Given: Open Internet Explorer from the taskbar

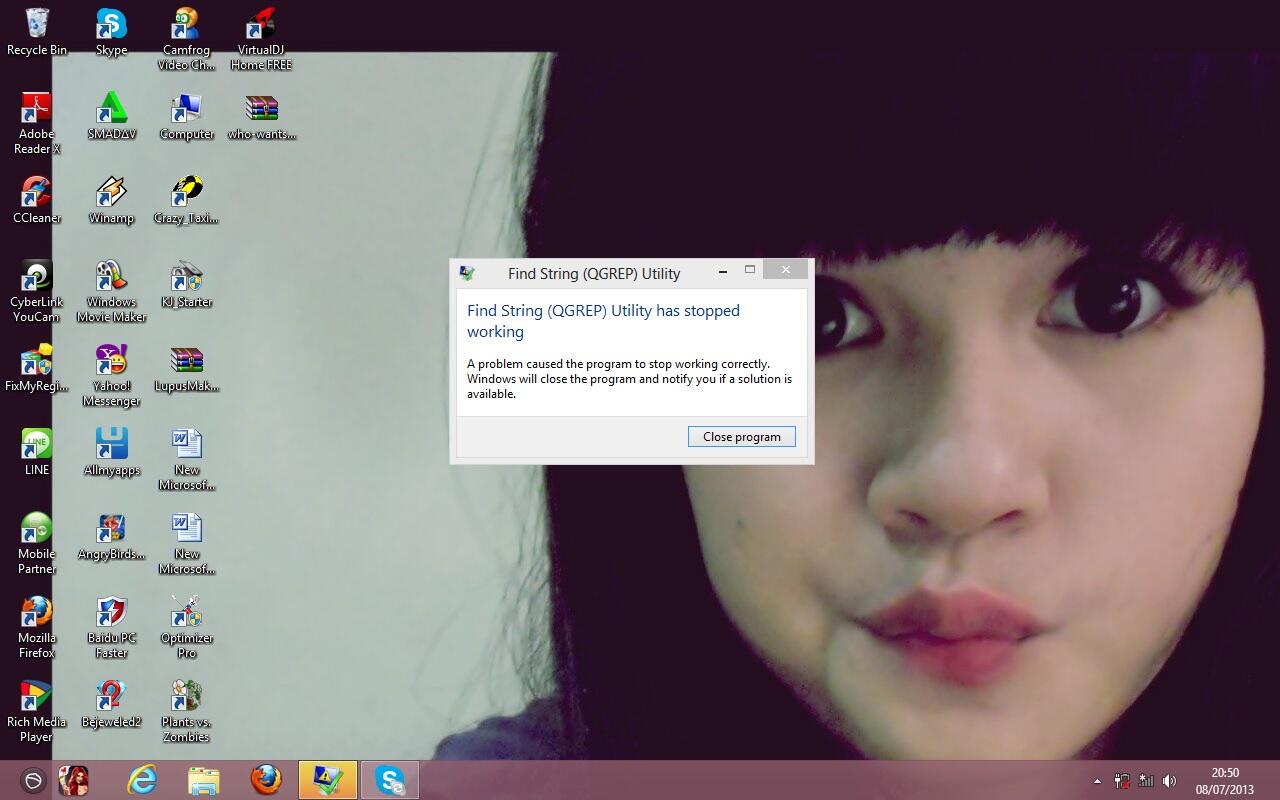Looking at the screenshot, I should click(x=142, y=780).
